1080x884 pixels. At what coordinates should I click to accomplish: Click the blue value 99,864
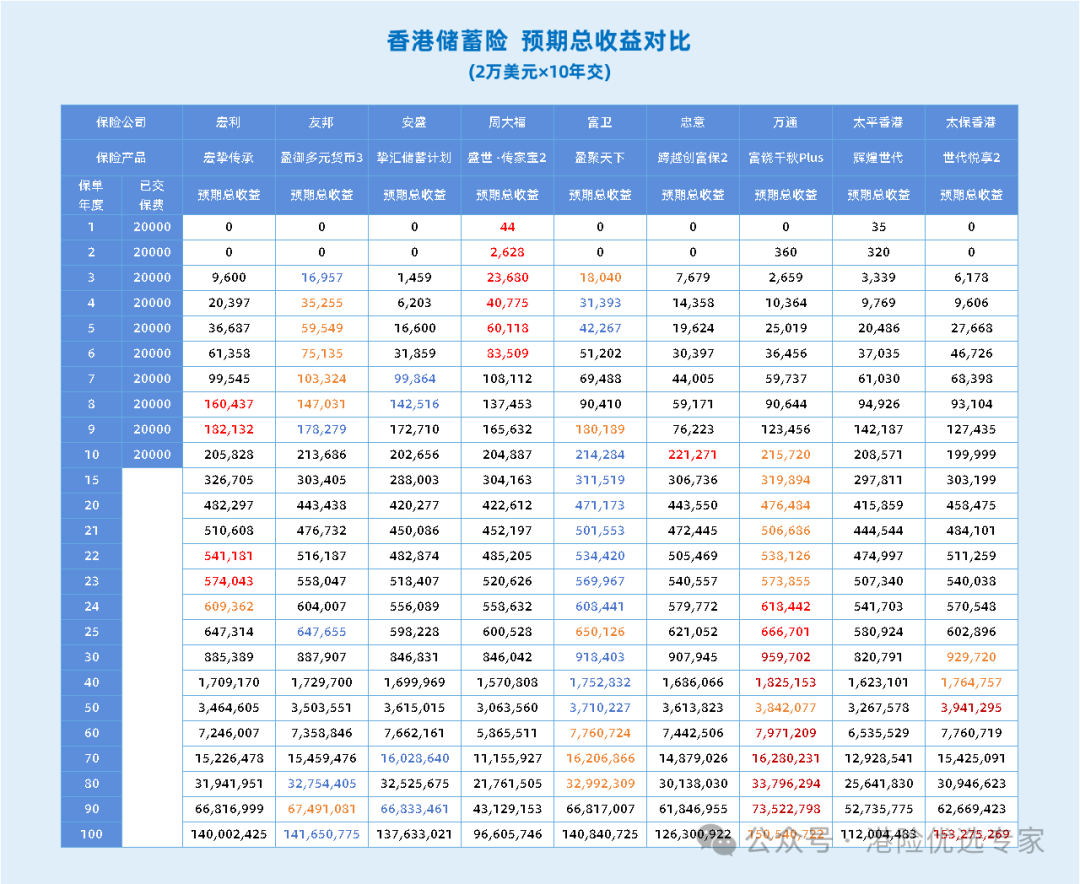[x=415, y=378]
